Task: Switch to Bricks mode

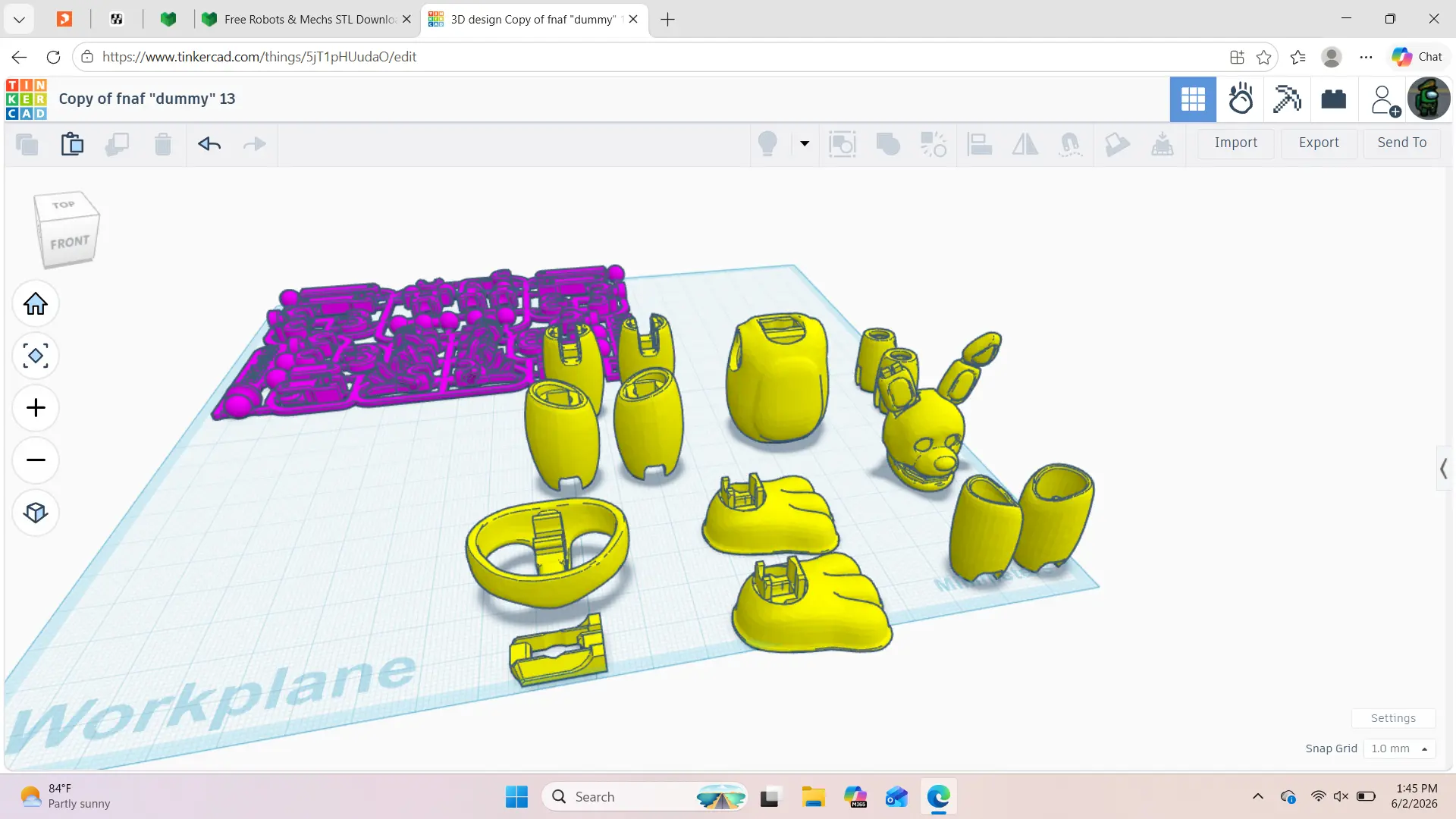Action: coord(1333,99)
